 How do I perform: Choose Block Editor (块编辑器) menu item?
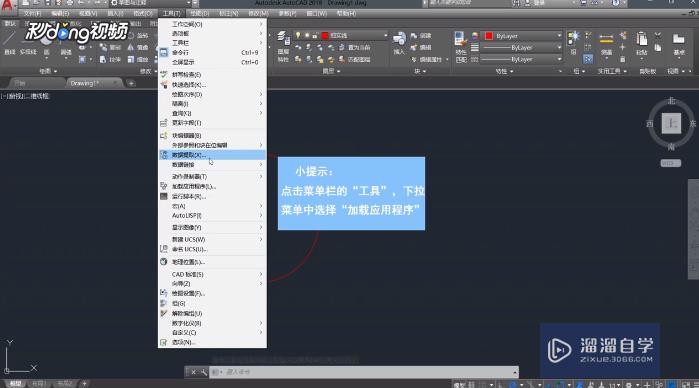pyautogui.click(x=213, y=135)
